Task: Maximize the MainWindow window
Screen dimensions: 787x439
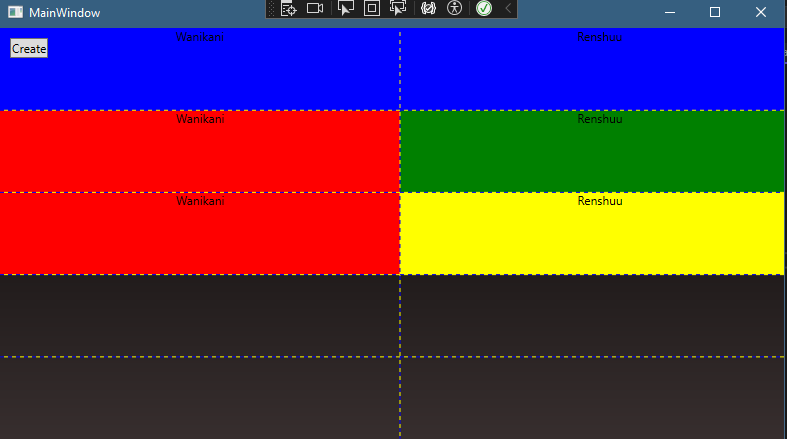Action: pyautogui.click(x=715, y=12)
